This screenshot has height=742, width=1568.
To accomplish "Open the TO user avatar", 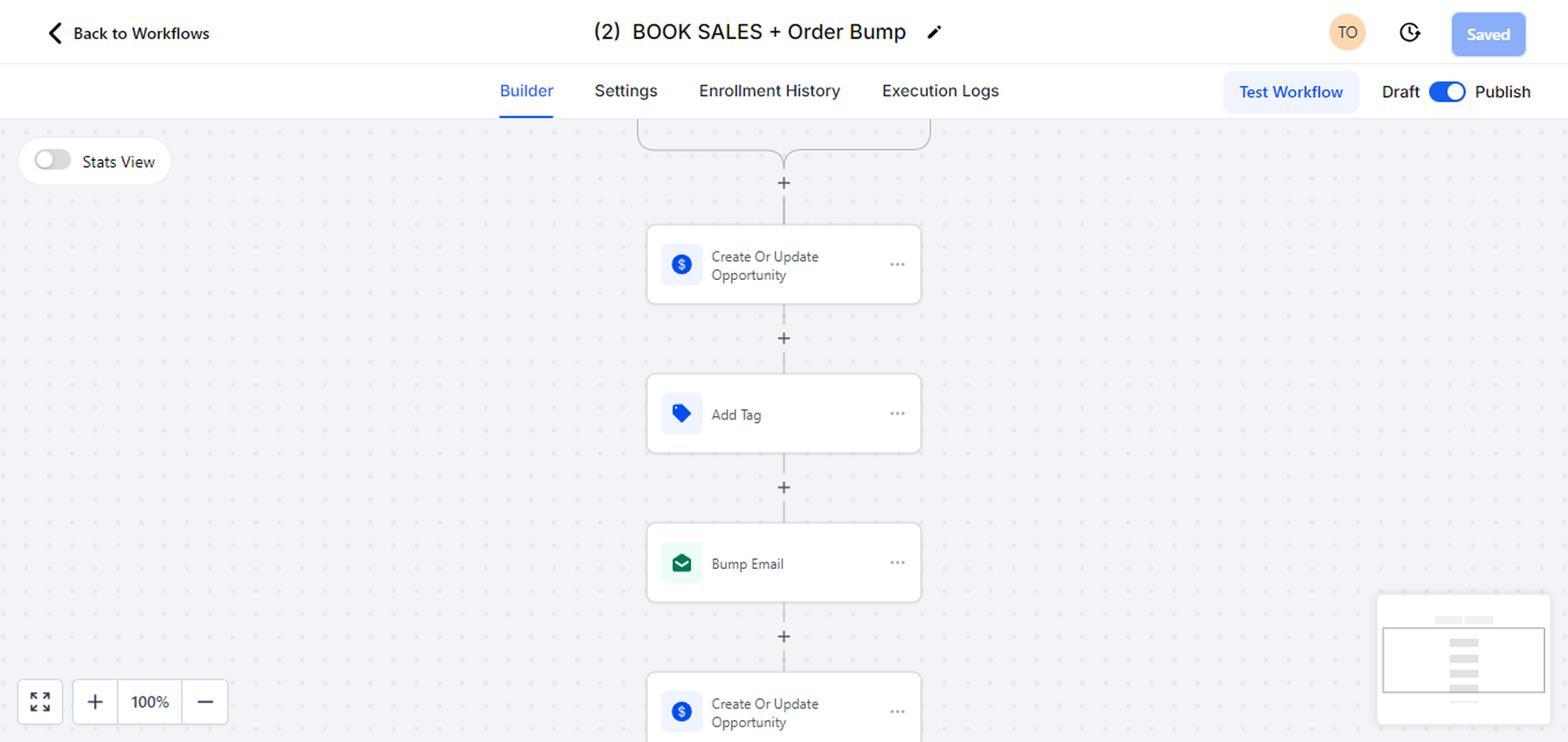I will 1347,33.
